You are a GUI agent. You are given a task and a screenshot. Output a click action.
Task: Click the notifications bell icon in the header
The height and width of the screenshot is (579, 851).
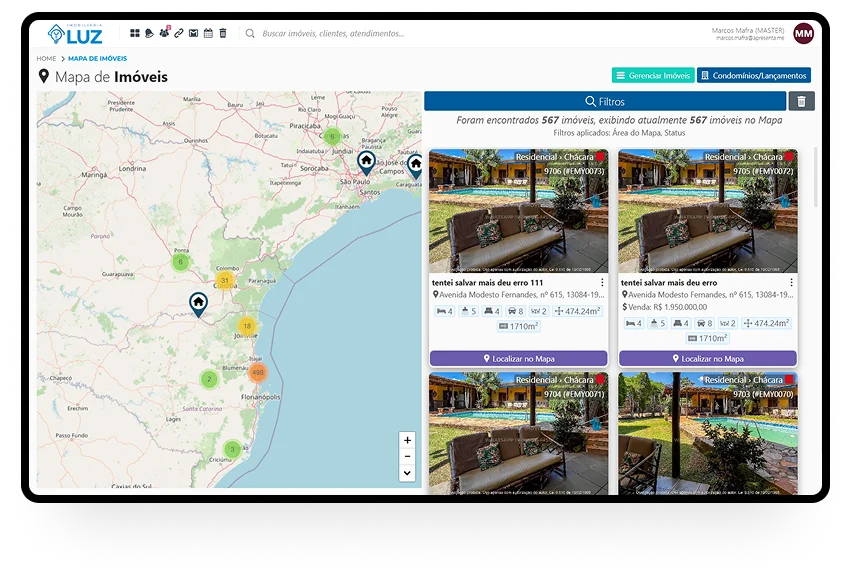pyautogui.click(x=149, y=33)
